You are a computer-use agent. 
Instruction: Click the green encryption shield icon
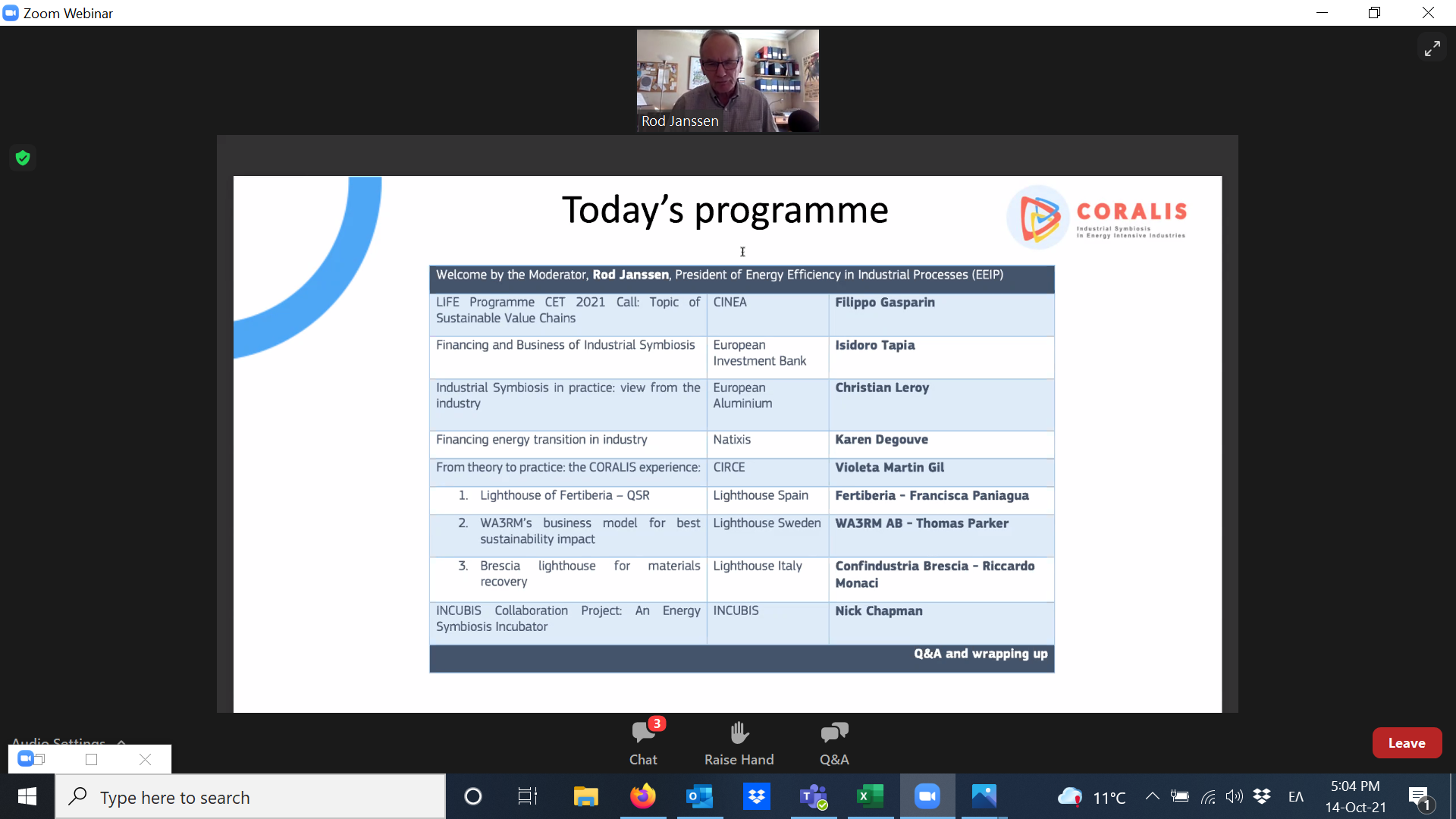point(23,158)
